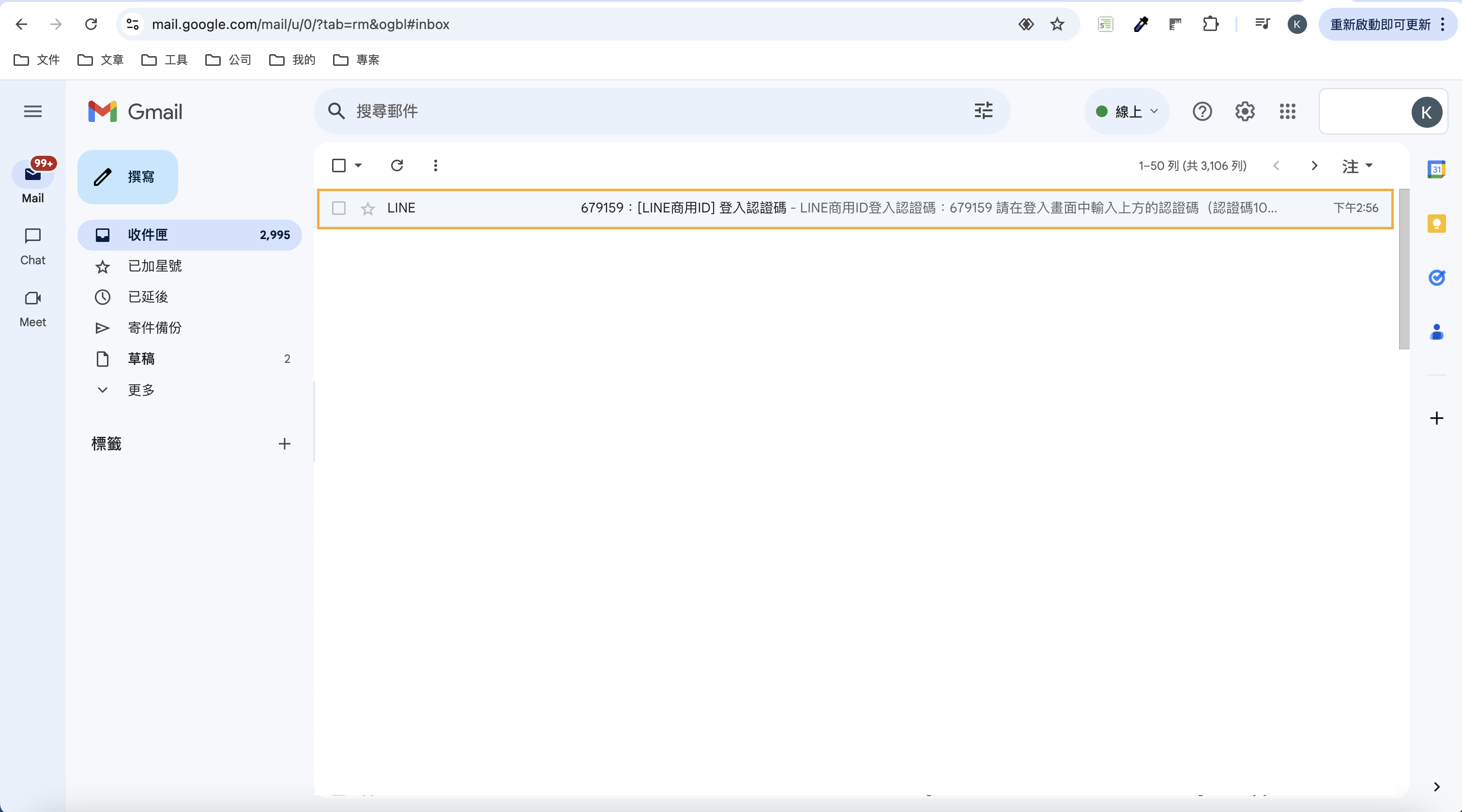Star the LINE email

(368, 209)
